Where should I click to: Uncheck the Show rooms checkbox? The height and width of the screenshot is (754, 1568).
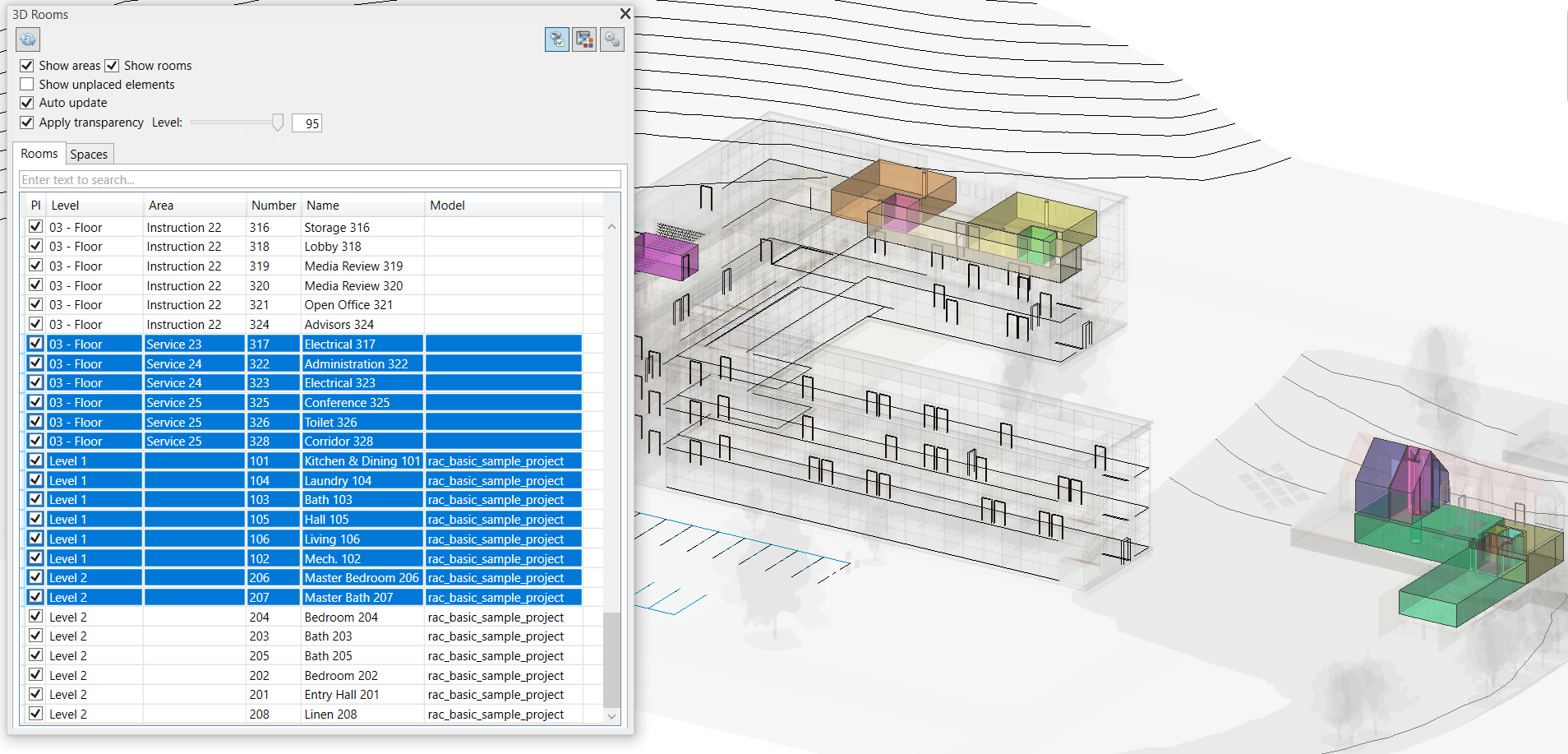tap(112, 66)
